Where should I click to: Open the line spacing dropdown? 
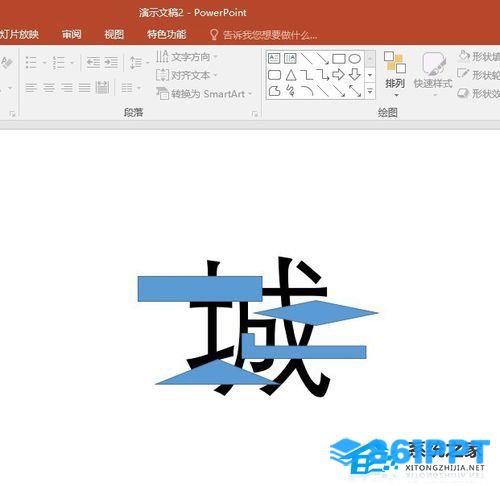[x=139, y=62]
